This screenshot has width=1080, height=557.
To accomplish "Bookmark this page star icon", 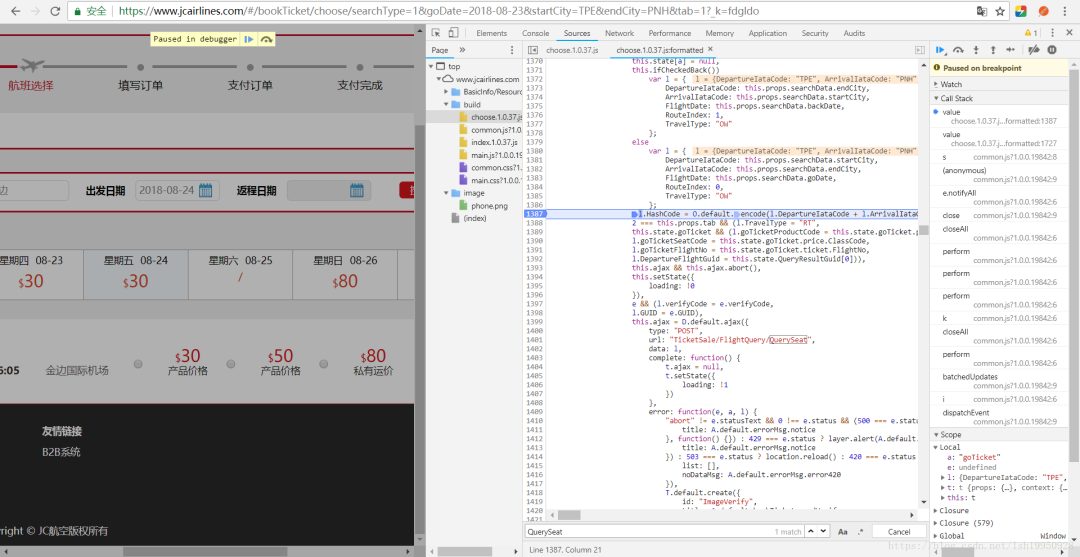I will [1000, 11].
